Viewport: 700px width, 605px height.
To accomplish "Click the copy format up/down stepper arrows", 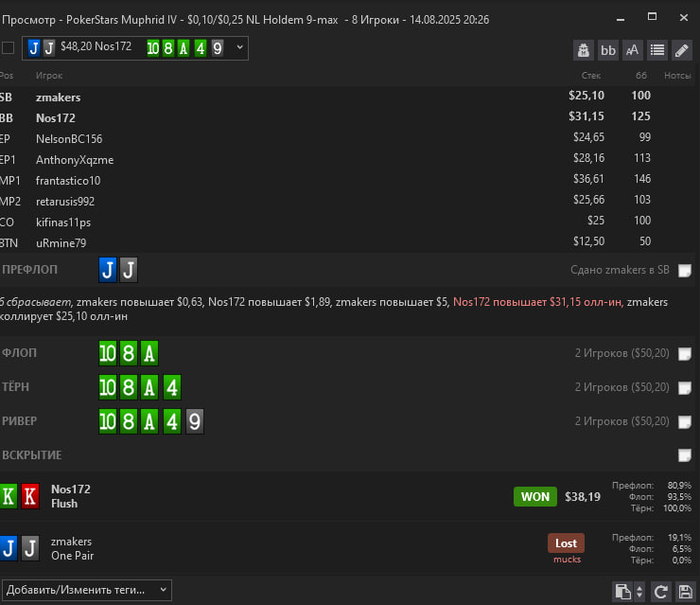I will 639,592.
